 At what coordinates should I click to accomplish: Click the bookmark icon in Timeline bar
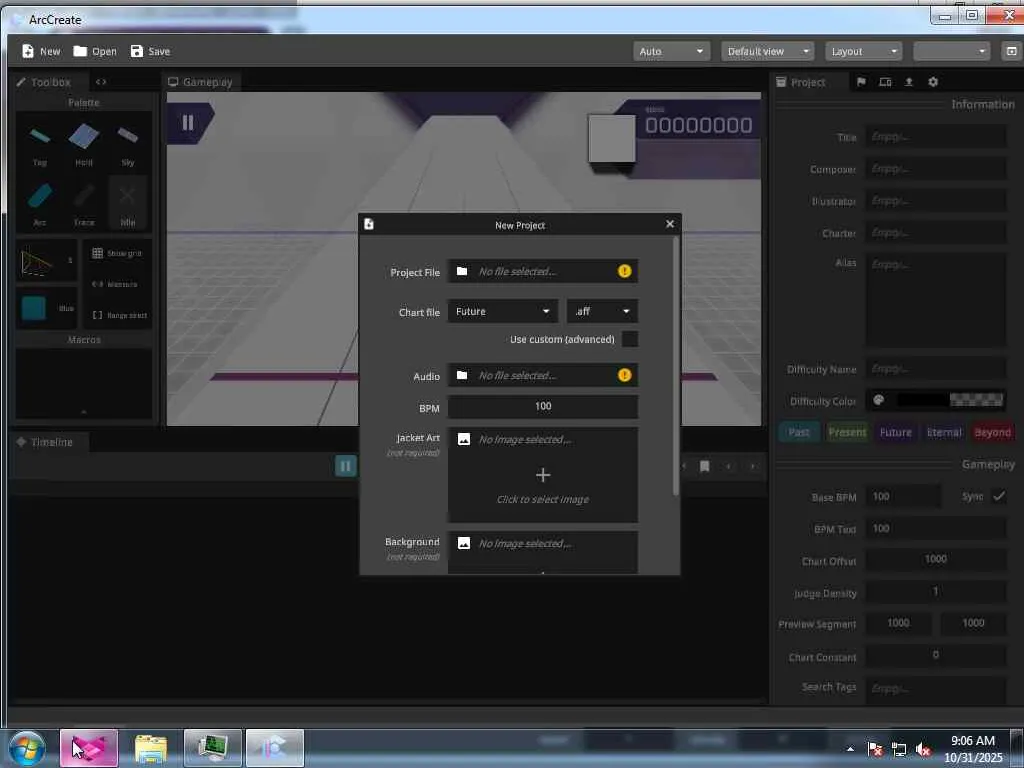[x=704, y=466]
